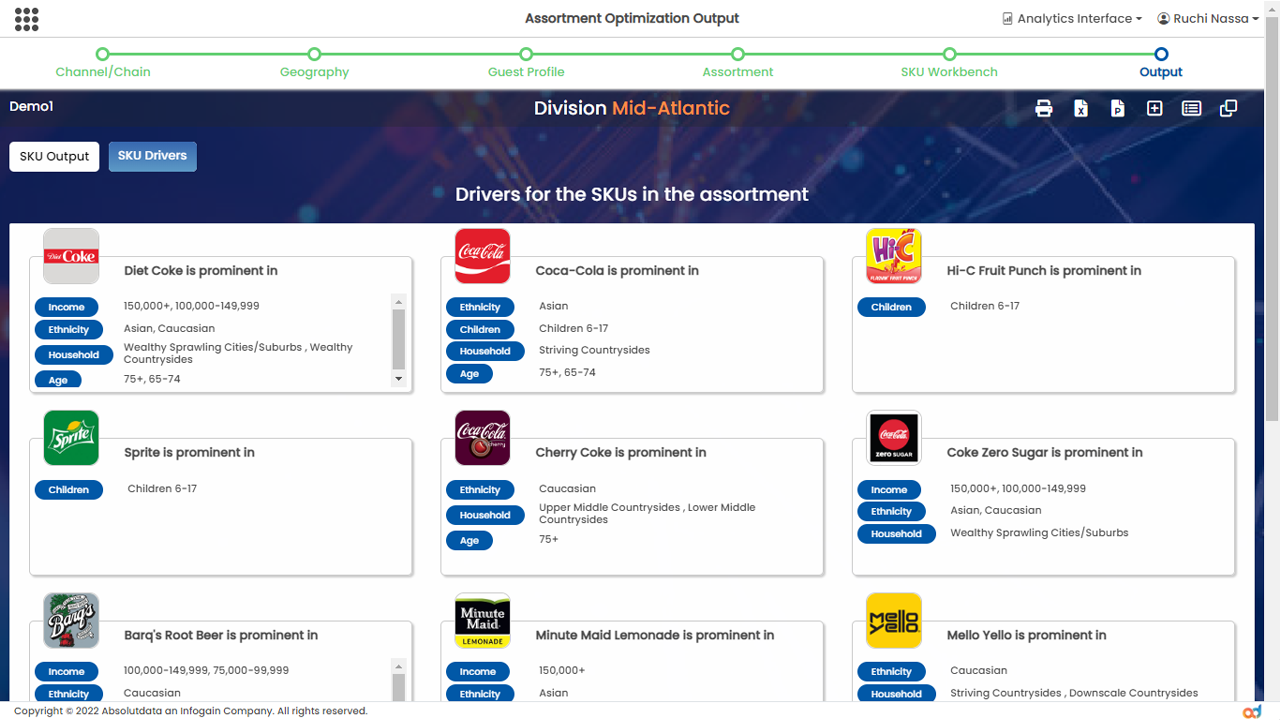The width and height of the screenshot is (1280, 720).
Task: Click Coca-Cola Age tag
Action: (470, 374)
